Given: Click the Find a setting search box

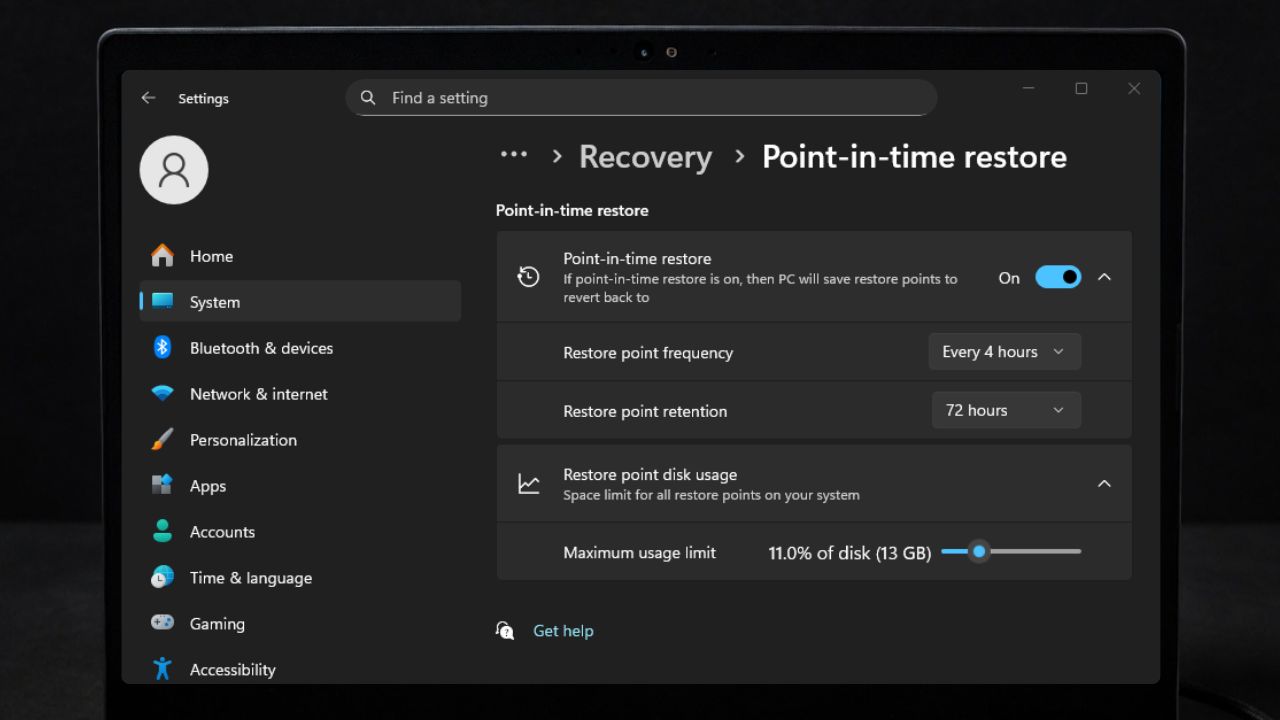Looking at the screenshot, I should point(640,97).
